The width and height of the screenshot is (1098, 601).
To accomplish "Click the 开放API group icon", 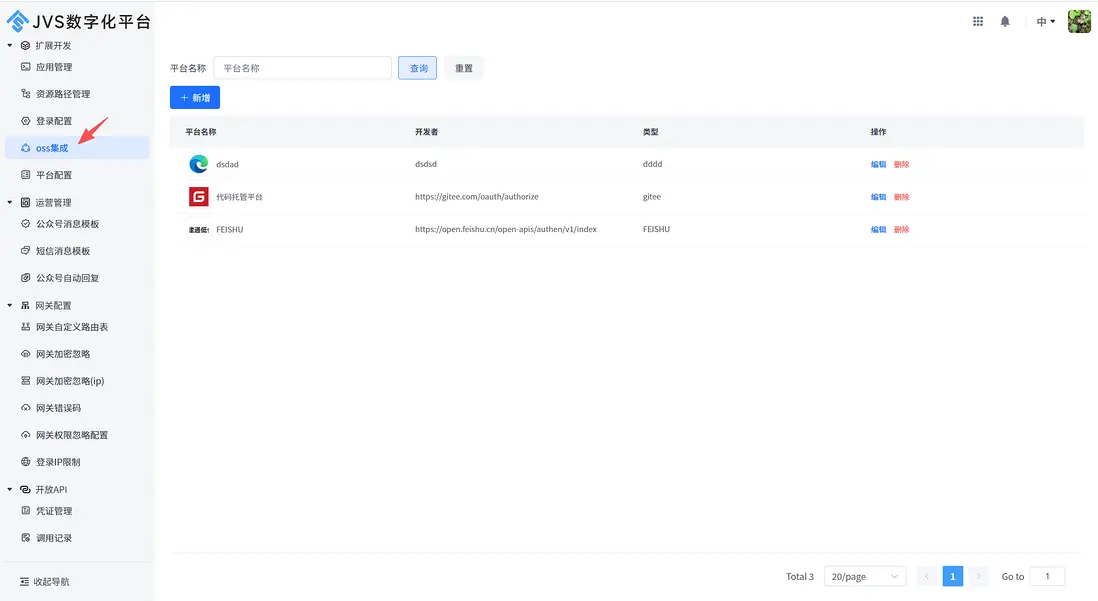I will point(25,490).
